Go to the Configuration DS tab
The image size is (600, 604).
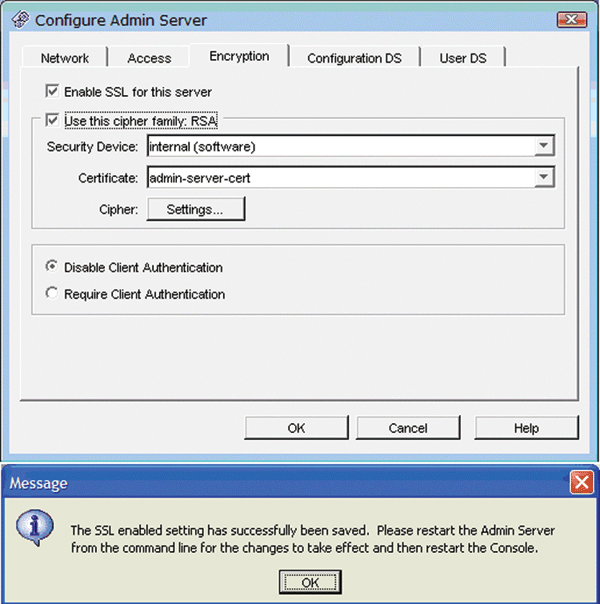pyautogui.click(x=354, y=58)
